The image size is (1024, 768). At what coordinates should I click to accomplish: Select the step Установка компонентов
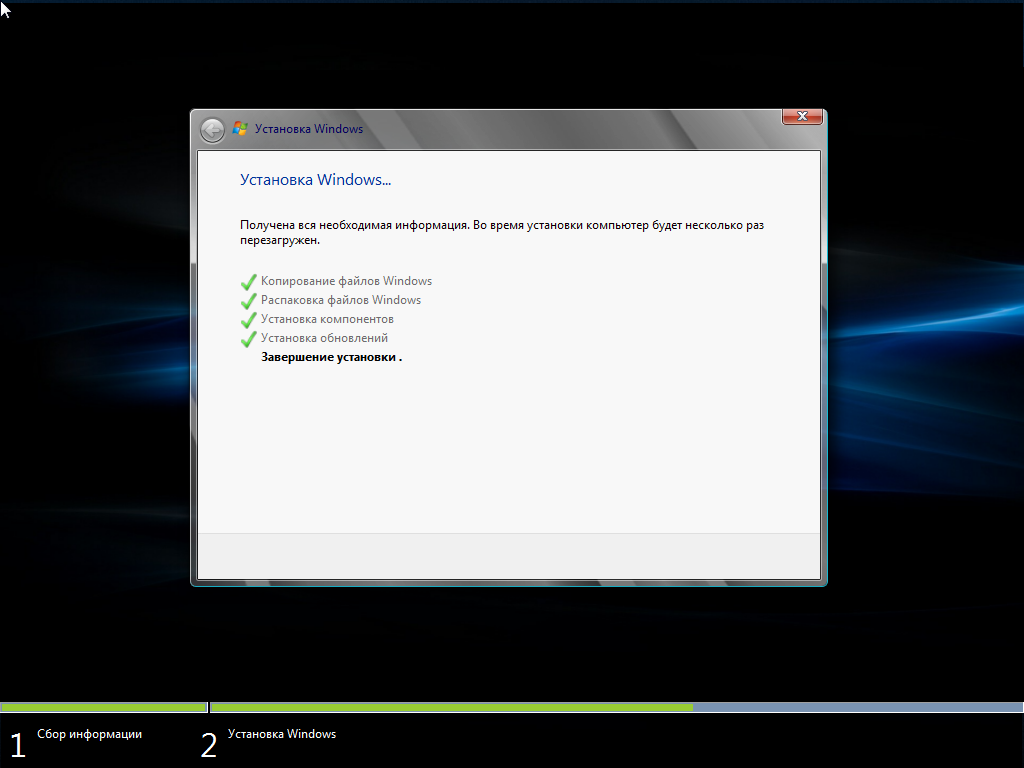327,319
